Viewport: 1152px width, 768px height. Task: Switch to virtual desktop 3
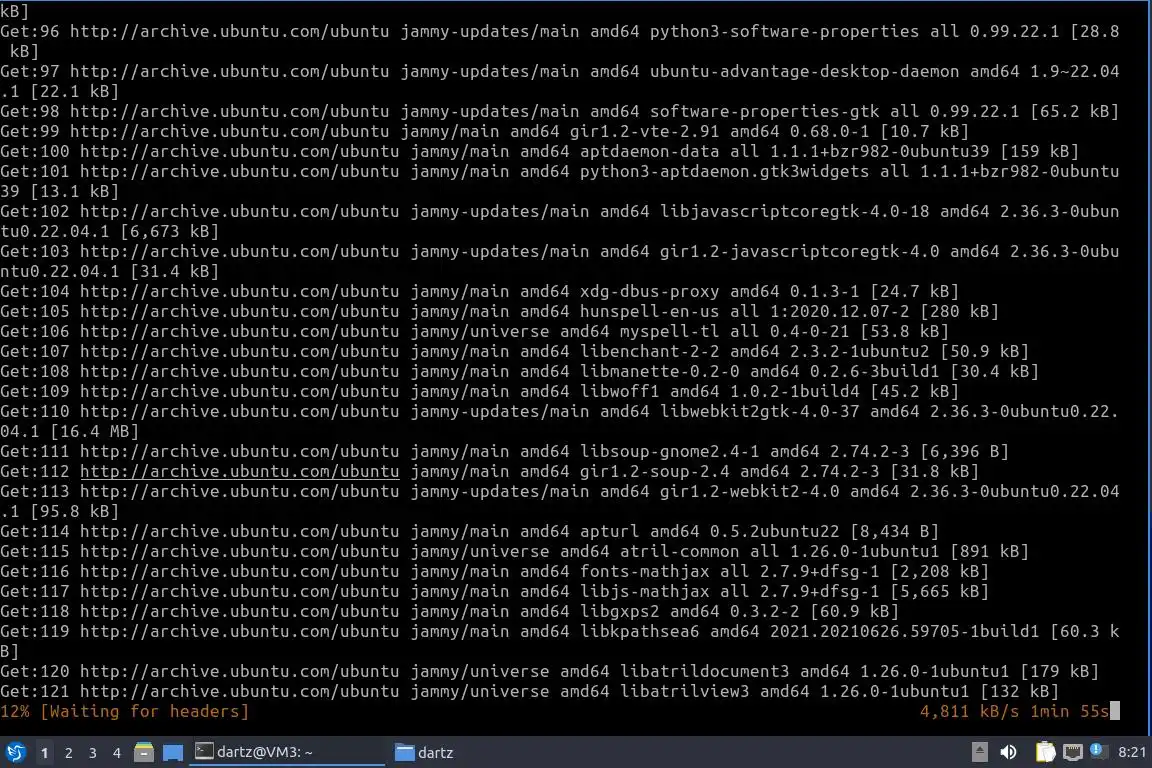(x=93, y=753)
